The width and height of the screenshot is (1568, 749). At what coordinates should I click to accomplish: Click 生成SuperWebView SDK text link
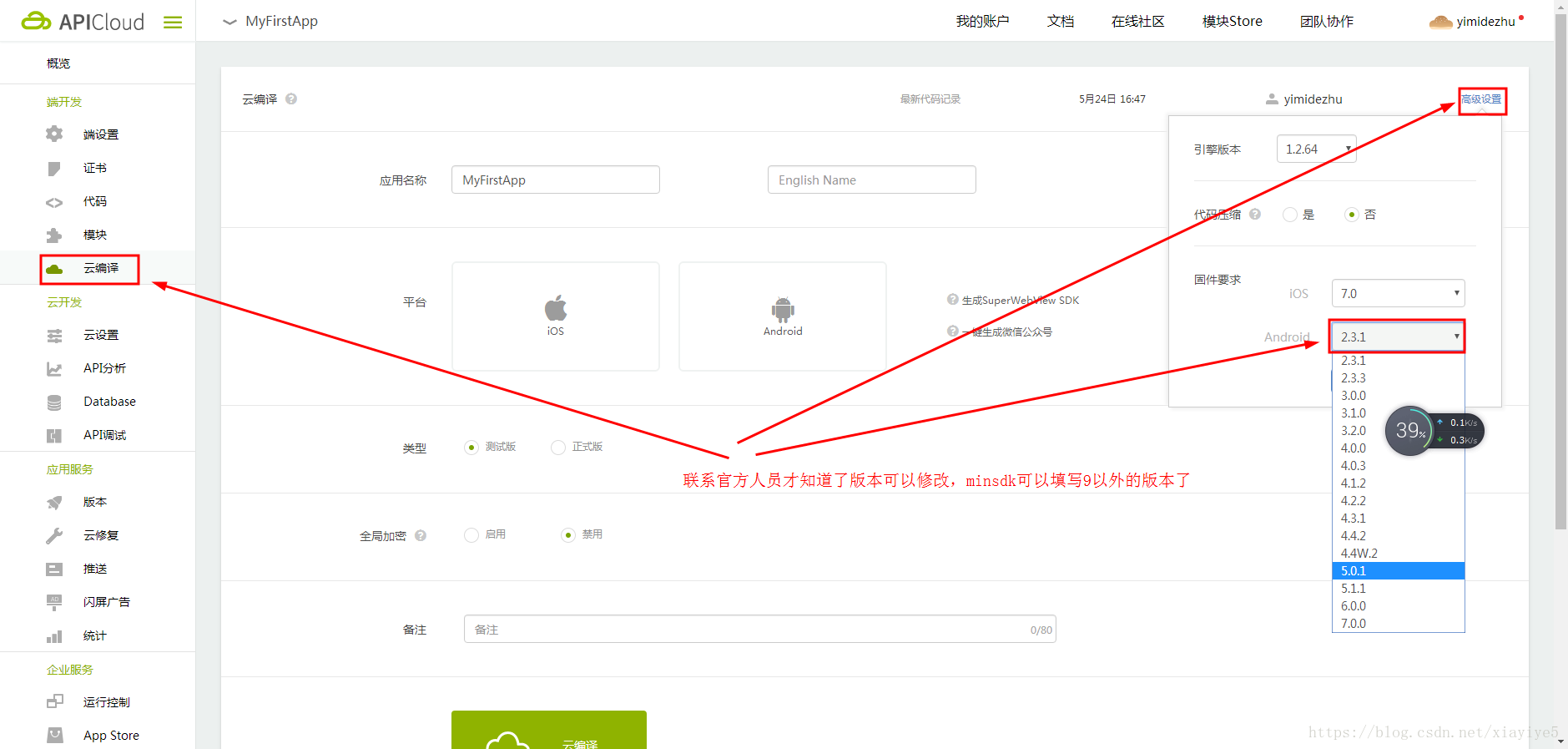tap(1021, 301)
